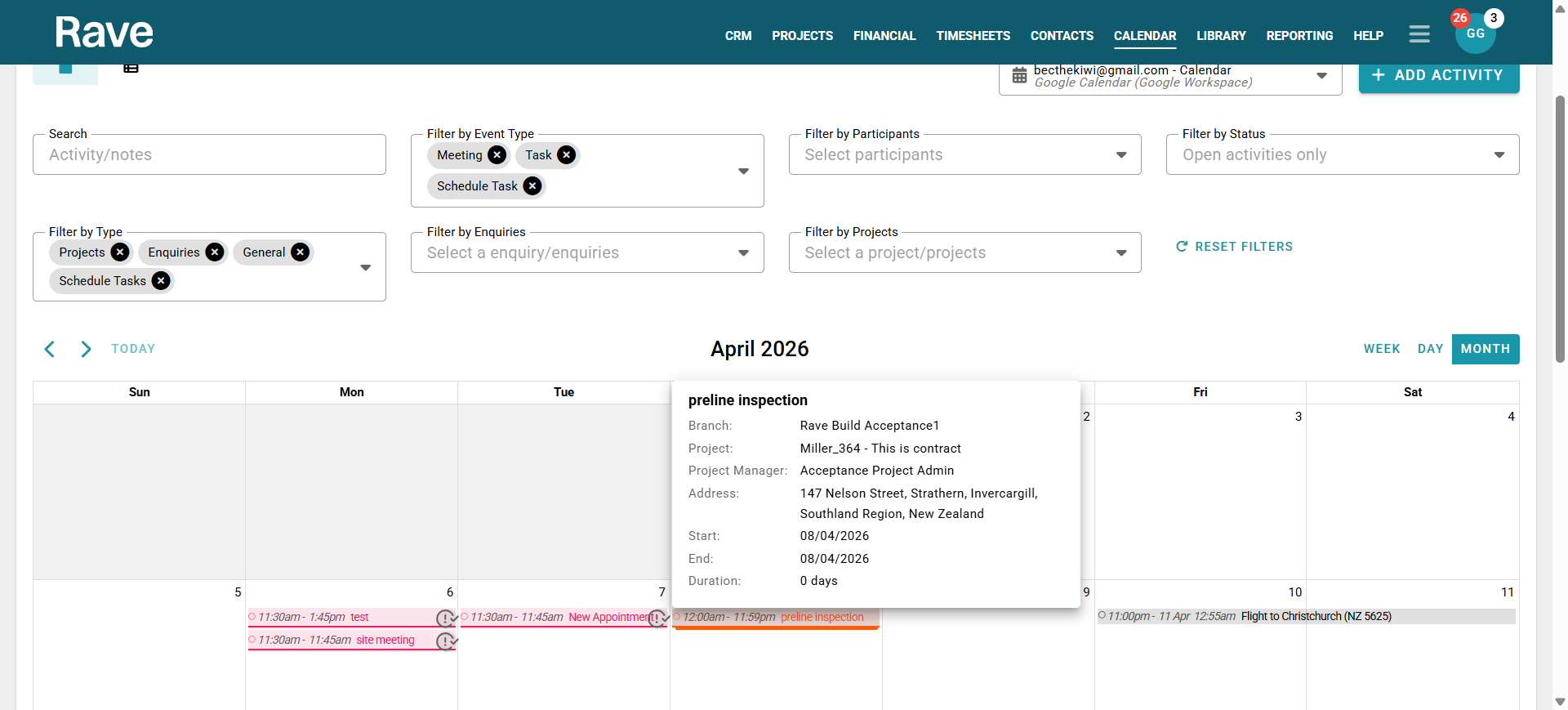Focus the Activity/notes search field
The image size is (1568, 710).
point(209,155)
